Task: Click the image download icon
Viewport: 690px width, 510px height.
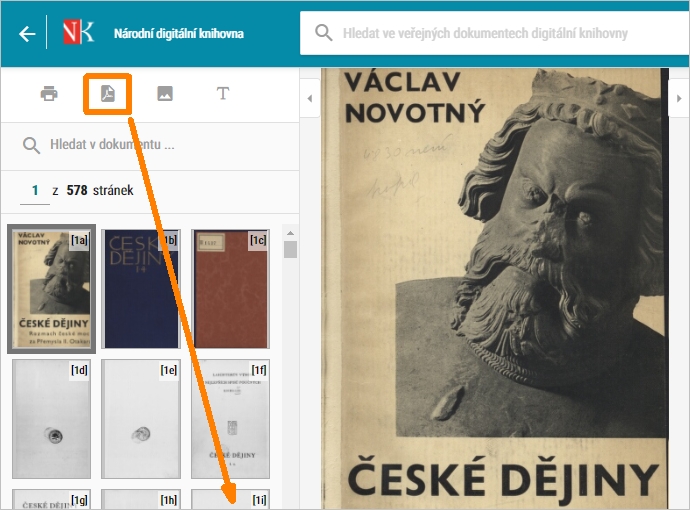Action: coord(165,93)
